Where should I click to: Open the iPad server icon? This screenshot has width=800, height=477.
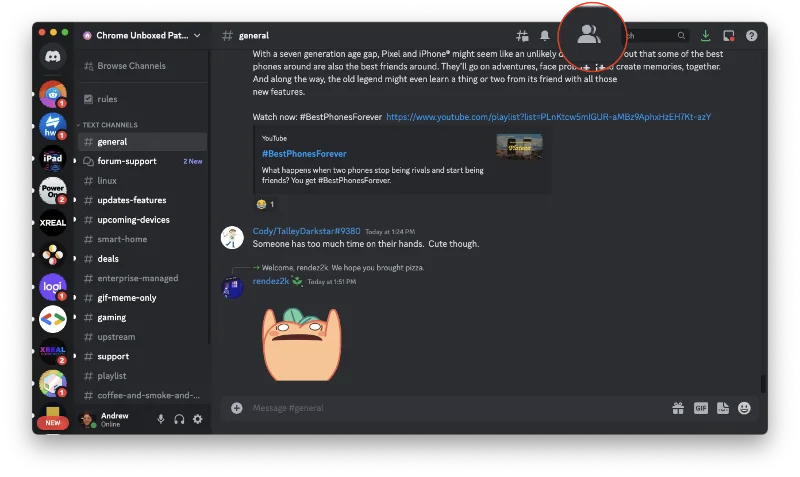(x=53, y=158)
